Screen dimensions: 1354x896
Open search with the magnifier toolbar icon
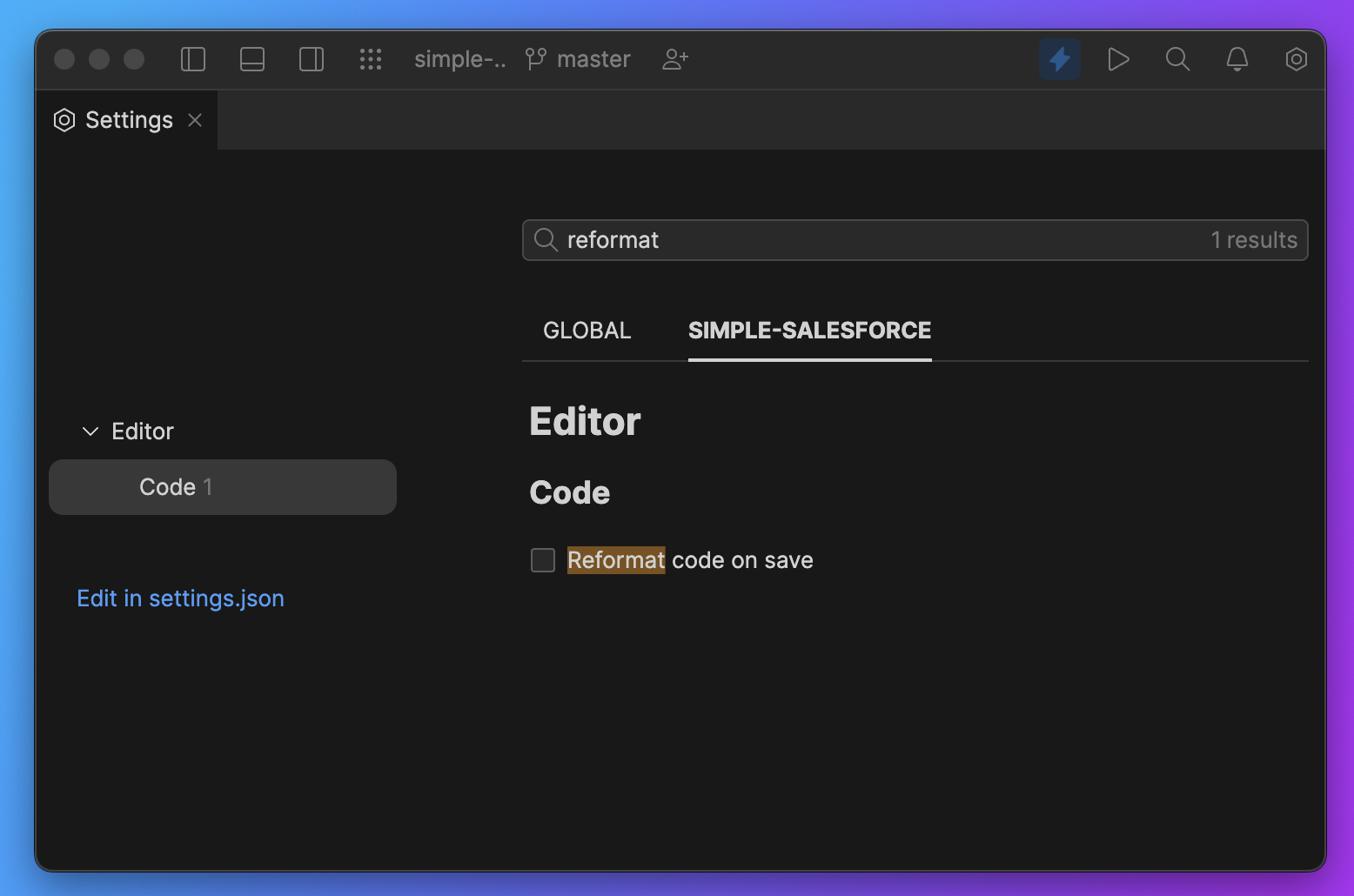[1178, 59]
